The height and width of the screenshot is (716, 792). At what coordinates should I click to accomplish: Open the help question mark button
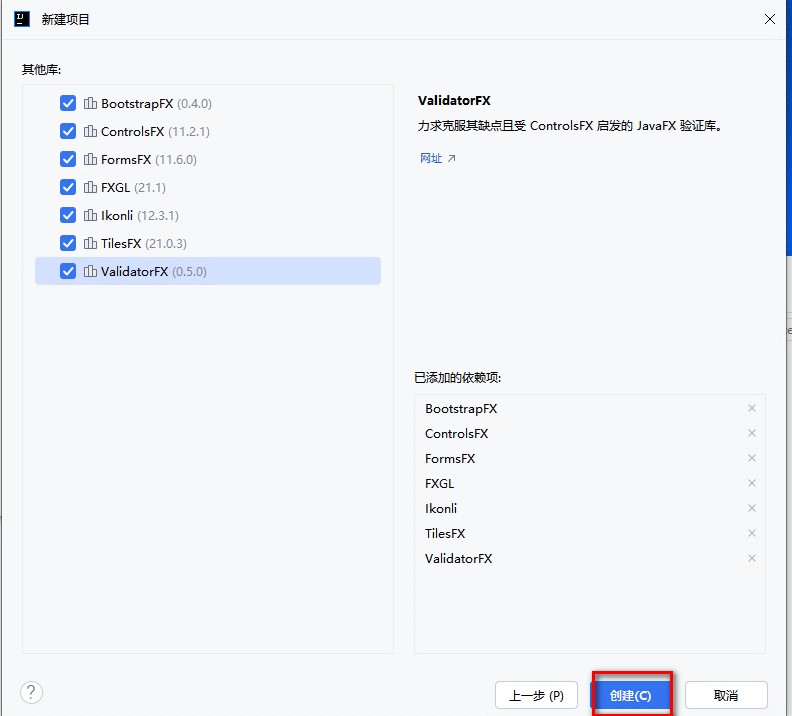click(31, 692)
